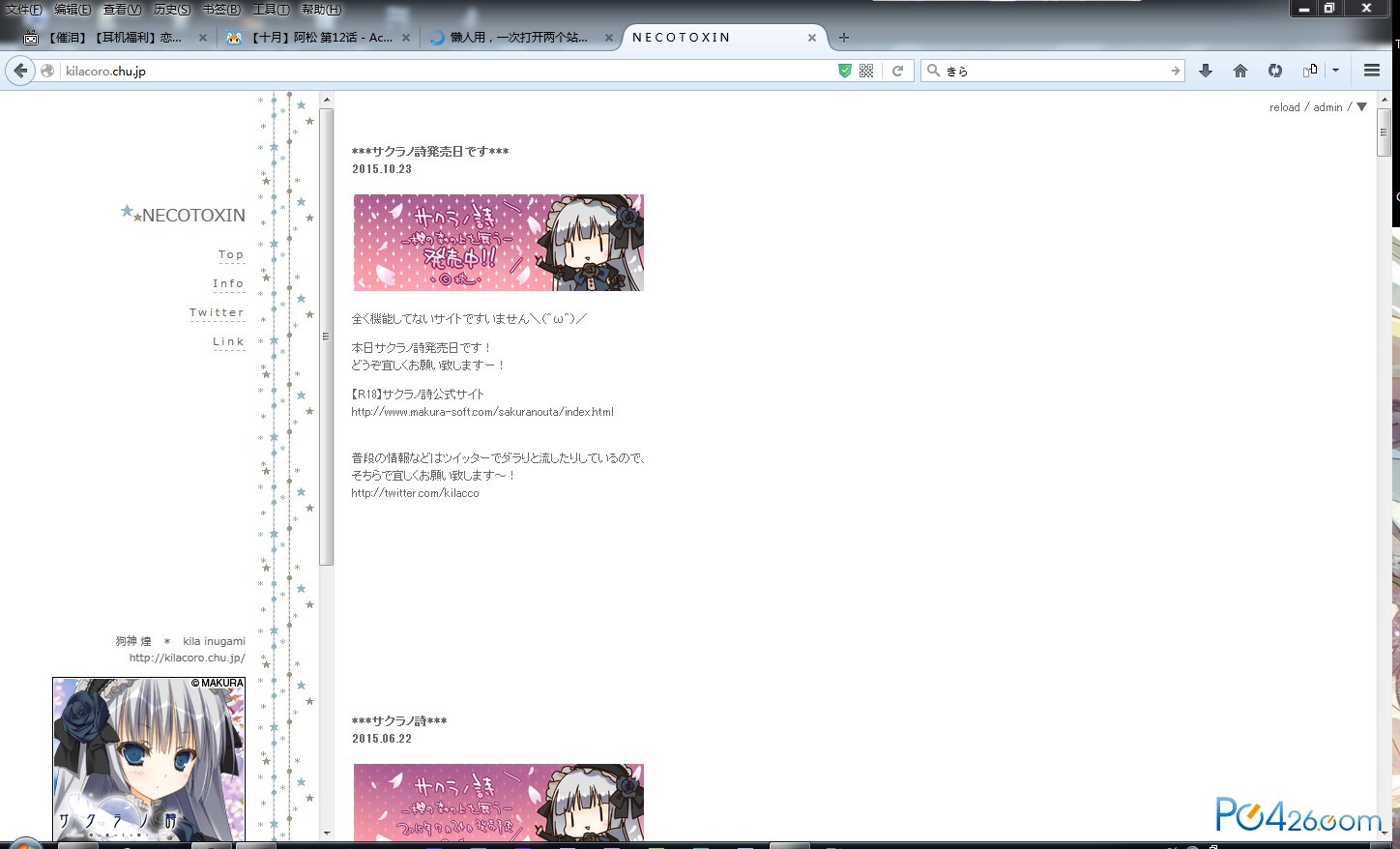Open the 书签(B) menu
1400x849 pixels.
pyautogui.click(x=222, y=10)
